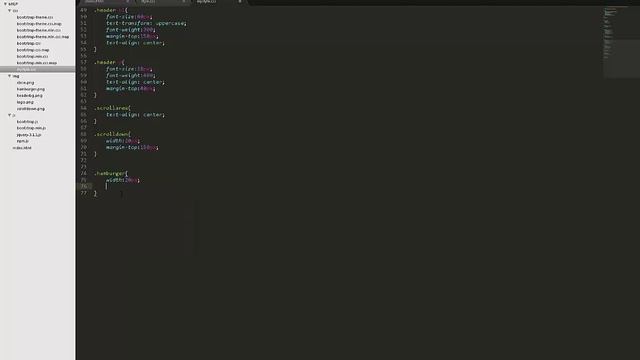The width and height of the screenshot is (640, 360).
Task: Click text-align: center on line 65
Action: [x=136, y=115]
